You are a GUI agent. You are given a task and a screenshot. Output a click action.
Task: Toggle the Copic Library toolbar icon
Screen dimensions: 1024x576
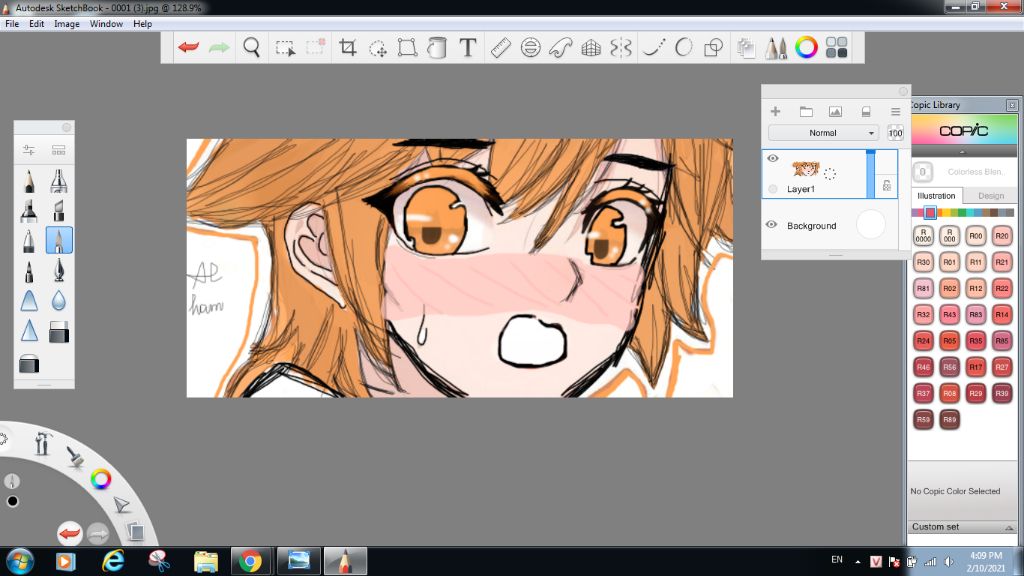pyautogui.click(x=837, y=47)
